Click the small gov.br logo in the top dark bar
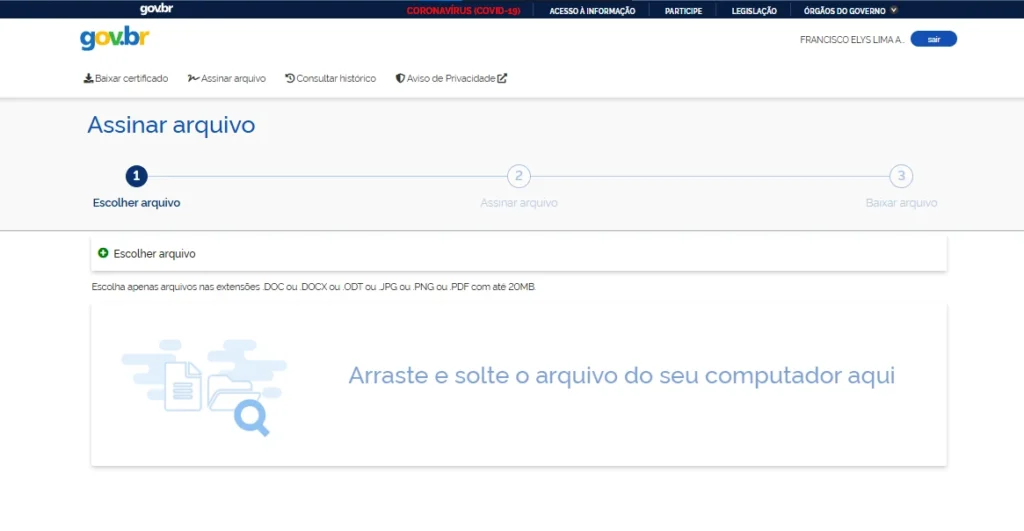 tap(156, 9)
